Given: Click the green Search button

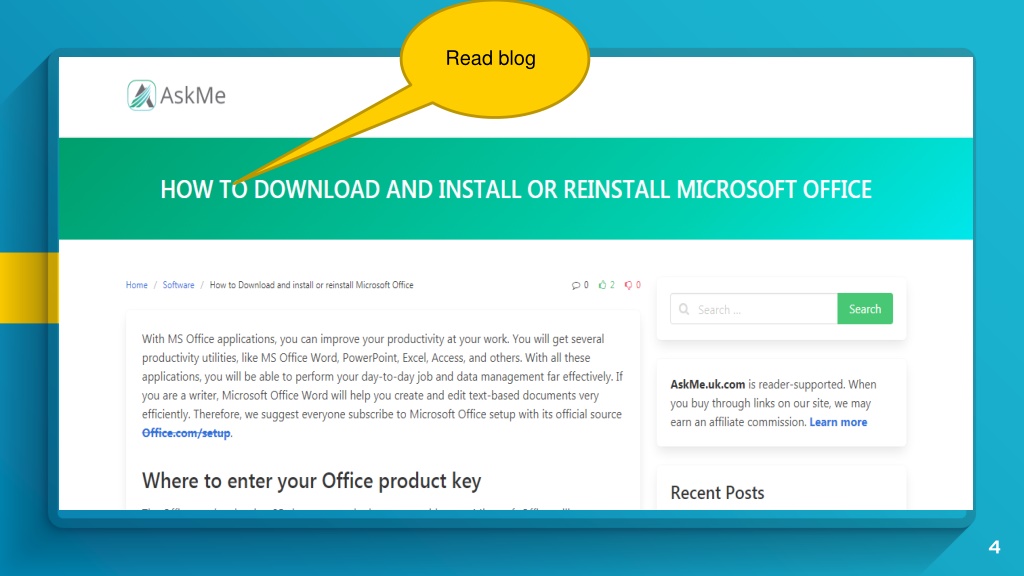Looking at the screenshot, I should tap(865, 309).
